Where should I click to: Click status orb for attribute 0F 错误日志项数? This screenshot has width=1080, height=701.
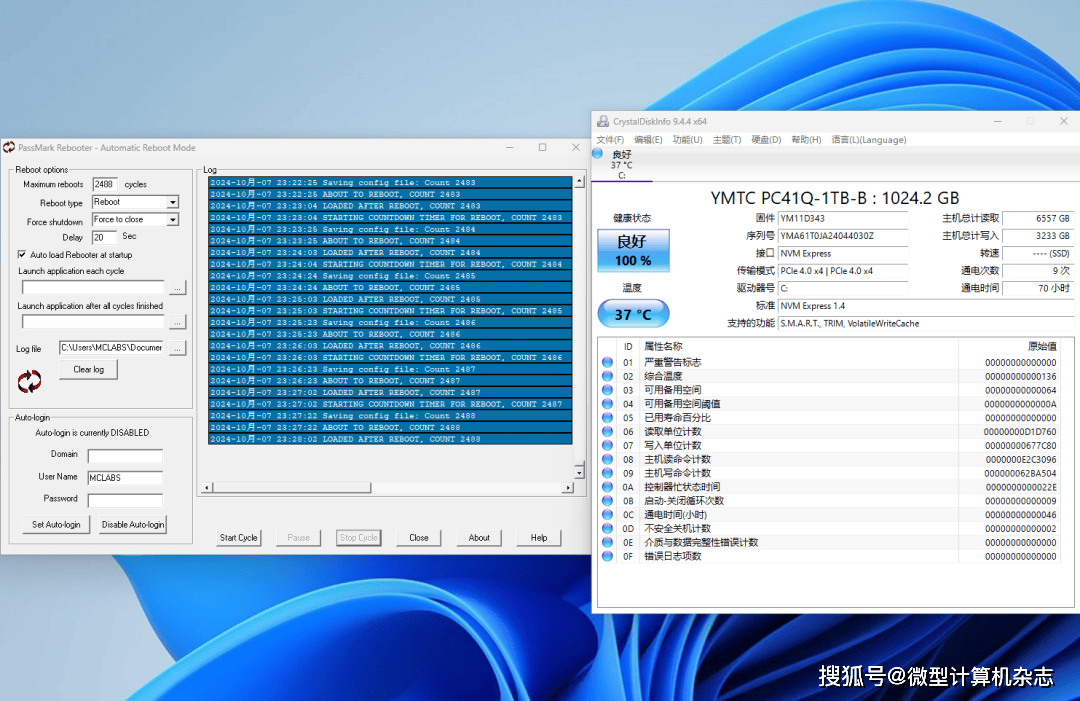coord(608,556)
